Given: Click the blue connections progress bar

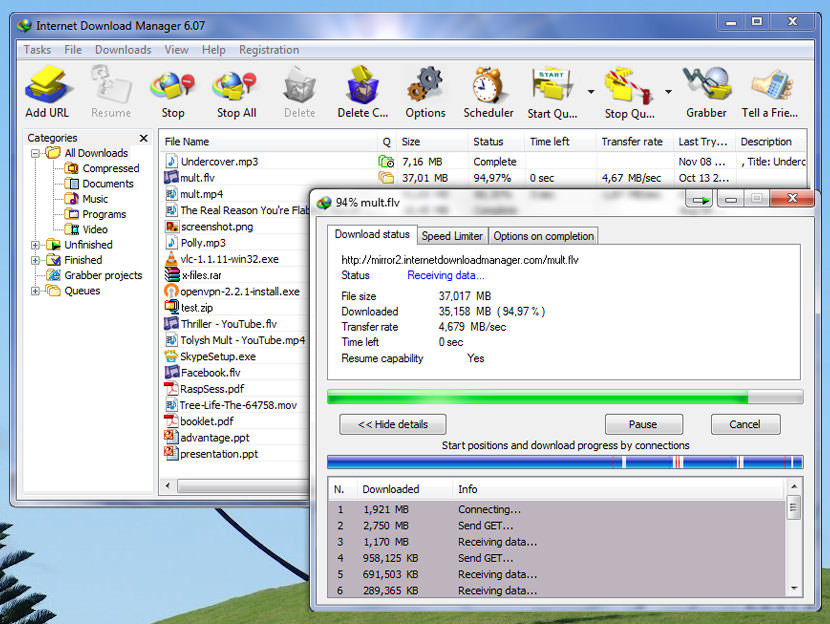Looking at the screenshot, I should 565,462.
